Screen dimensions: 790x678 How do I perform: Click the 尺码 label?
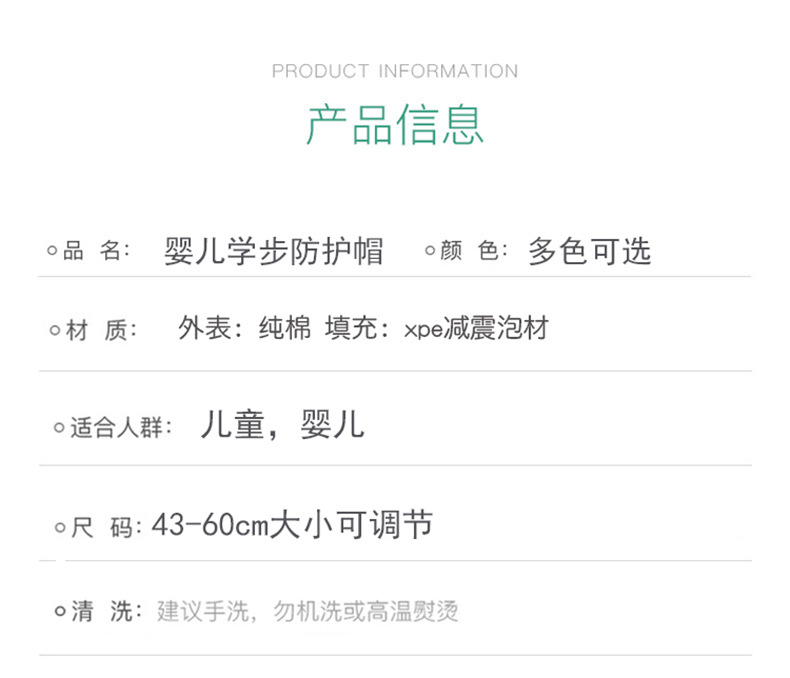[x=108, y=527]
